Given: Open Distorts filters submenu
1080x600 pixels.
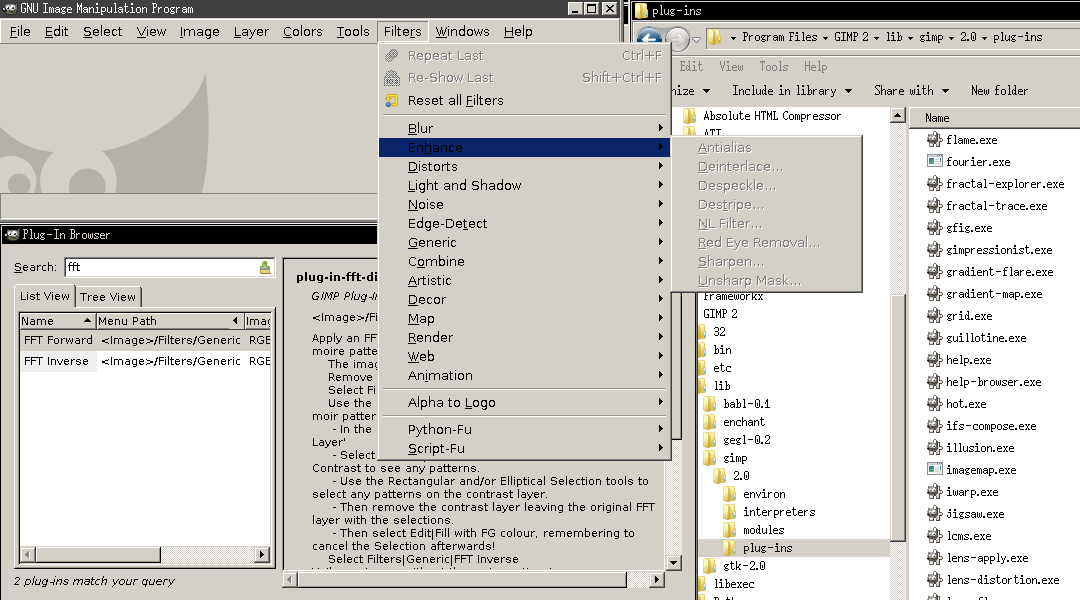Looking at the screenshot, I should pos(524,167).
